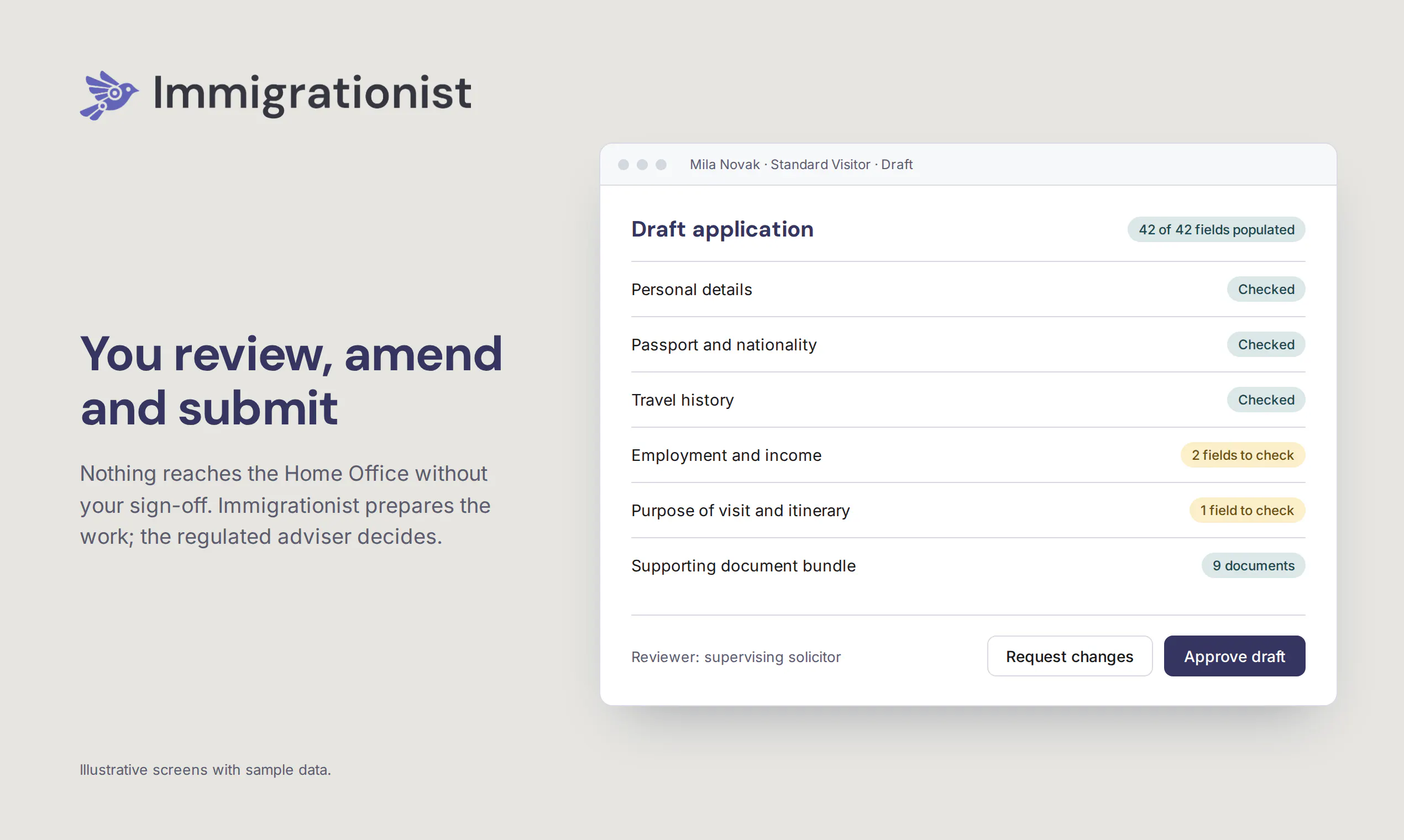Click the '2 fields to check' badge

(x=1243, y=455)
